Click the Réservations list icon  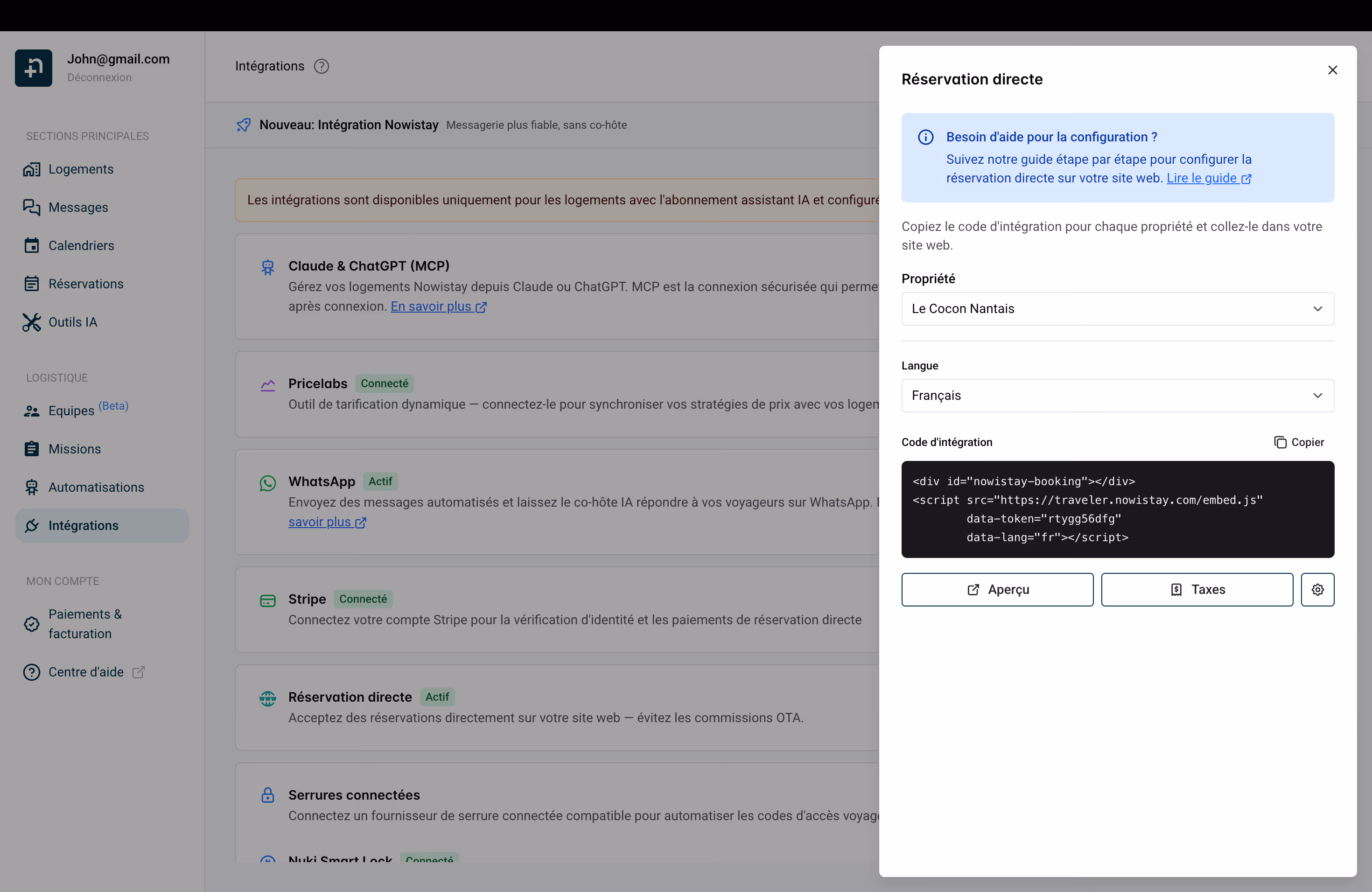[32, 284]
